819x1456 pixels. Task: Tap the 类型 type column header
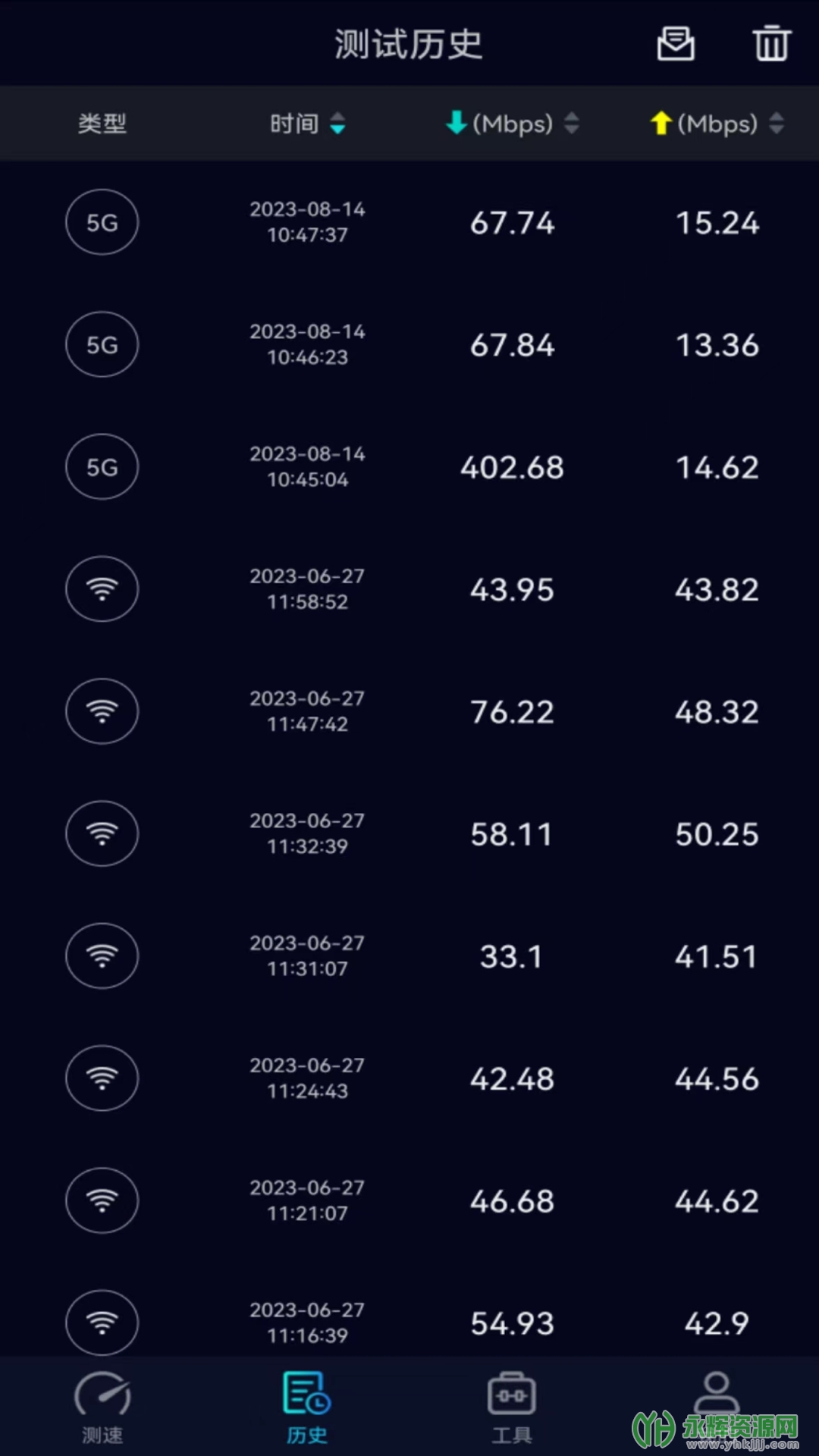tap(102, 124)
